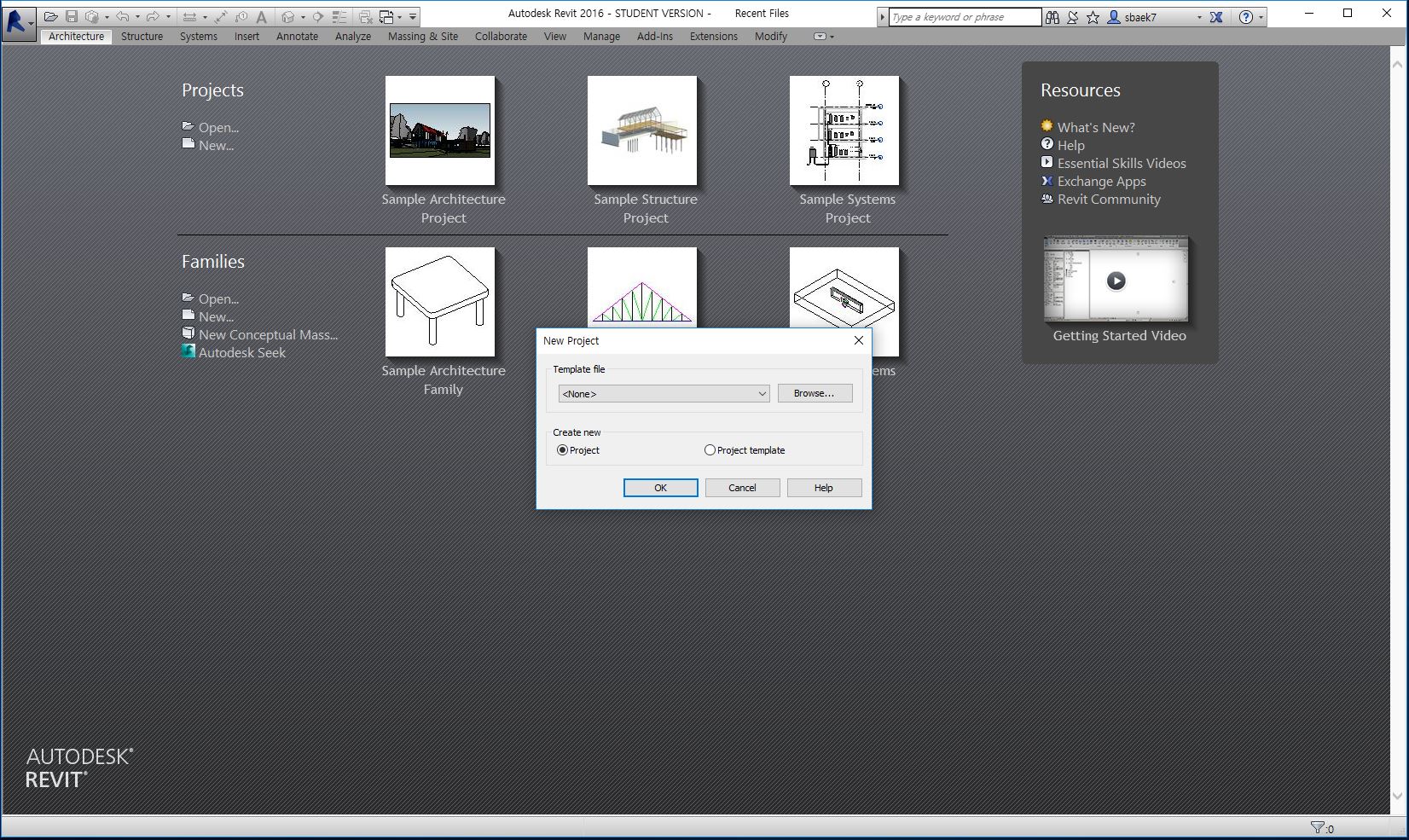Viewport: 1409px width, 840px height.
Task: Click the Save disk icon
Action: pos(72,16)
